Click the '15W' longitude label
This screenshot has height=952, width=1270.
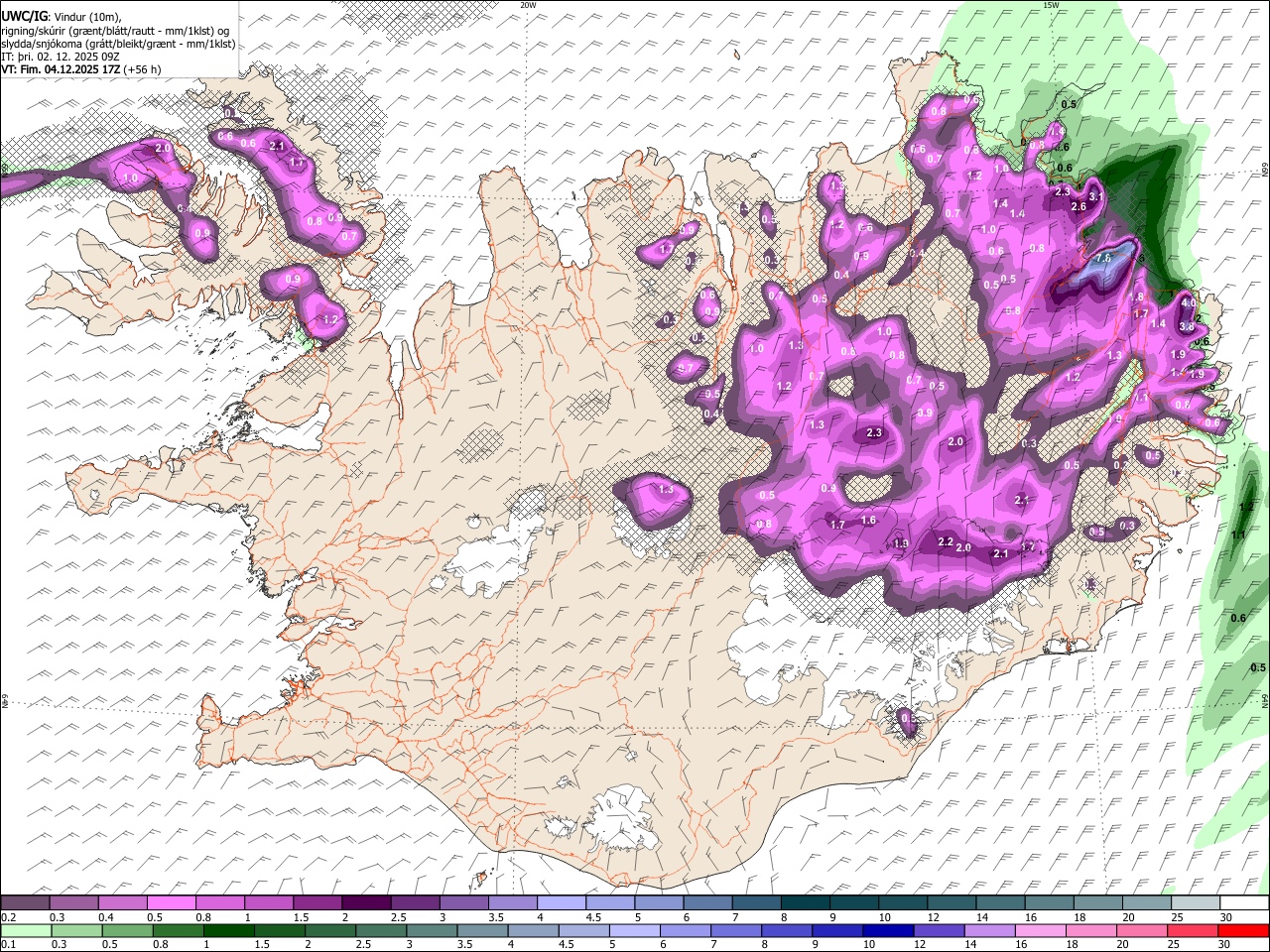click(x=1051, y=5)
